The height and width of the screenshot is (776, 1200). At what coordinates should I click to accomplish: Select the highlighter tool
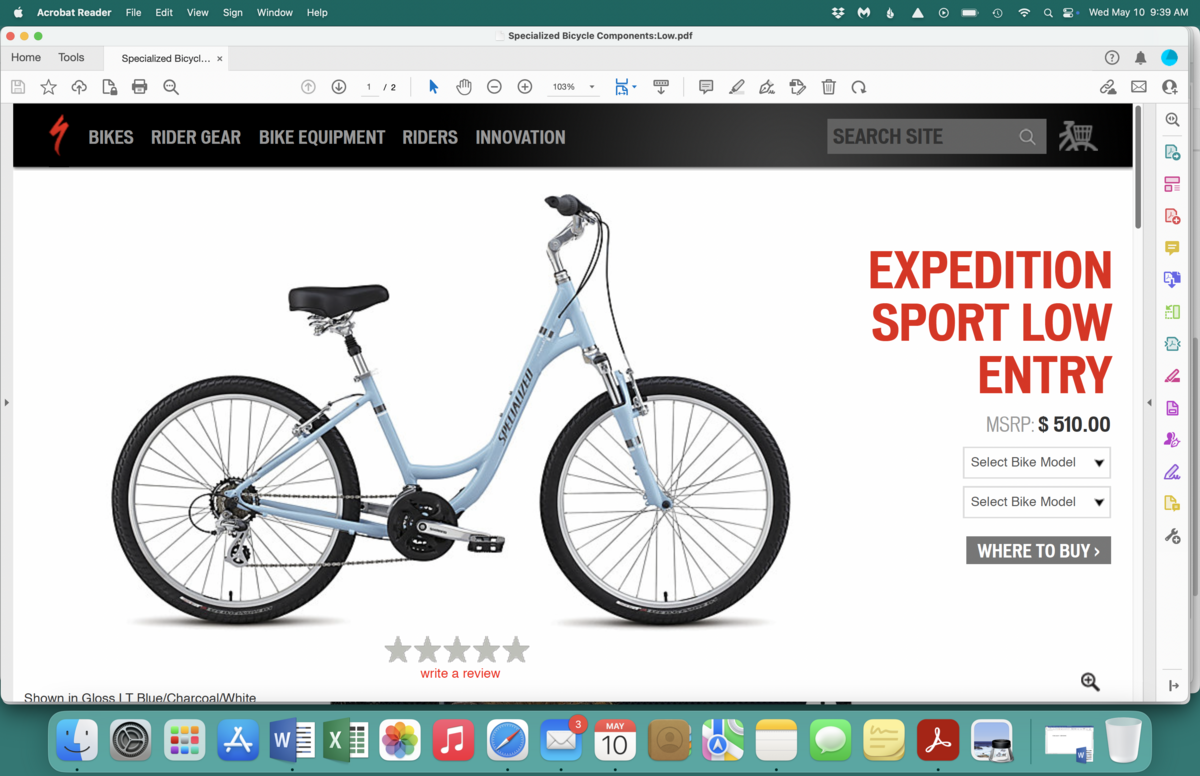737,87
